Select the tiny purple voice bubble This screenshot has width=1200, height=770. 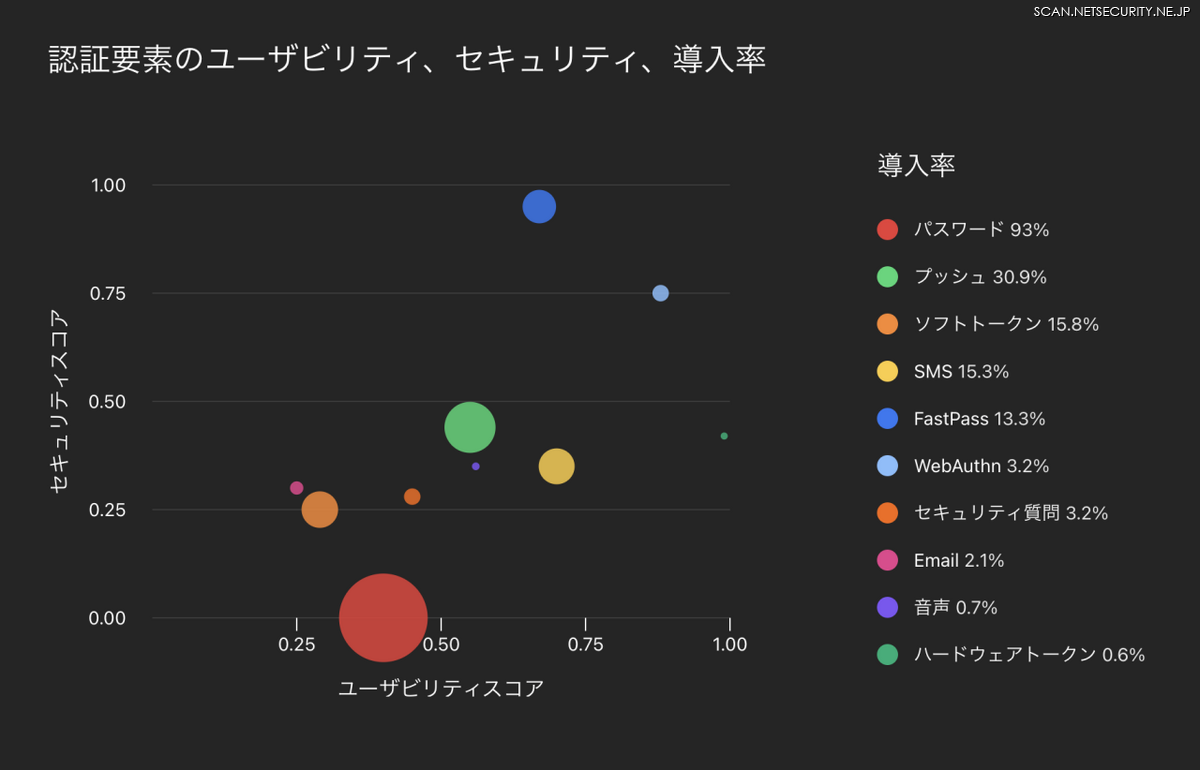pyautogui.click(x=476, y=466)
